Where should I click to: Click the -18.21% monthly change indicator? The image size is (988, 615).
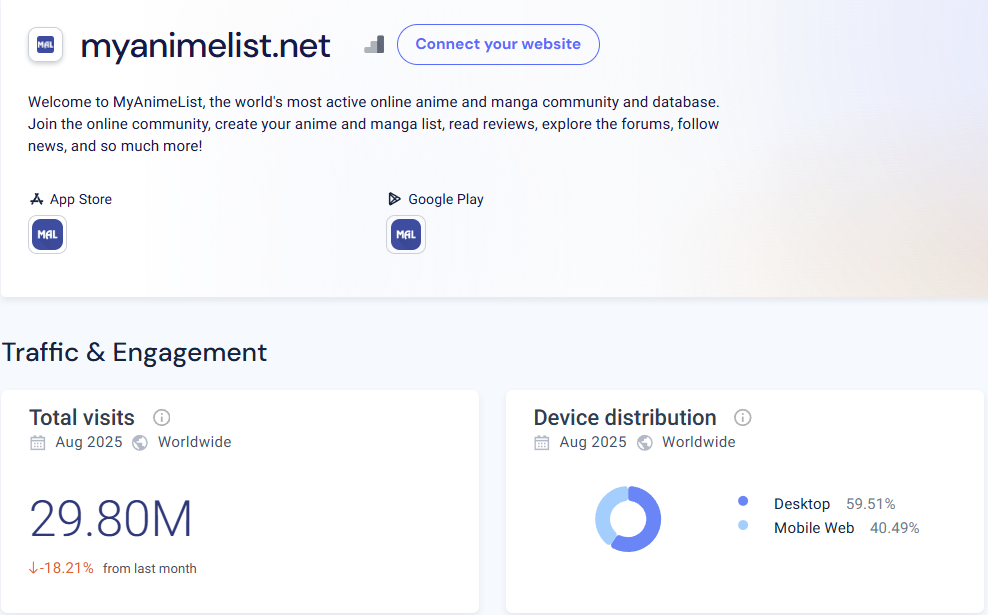pyautogui.click(x=61, y=568)
